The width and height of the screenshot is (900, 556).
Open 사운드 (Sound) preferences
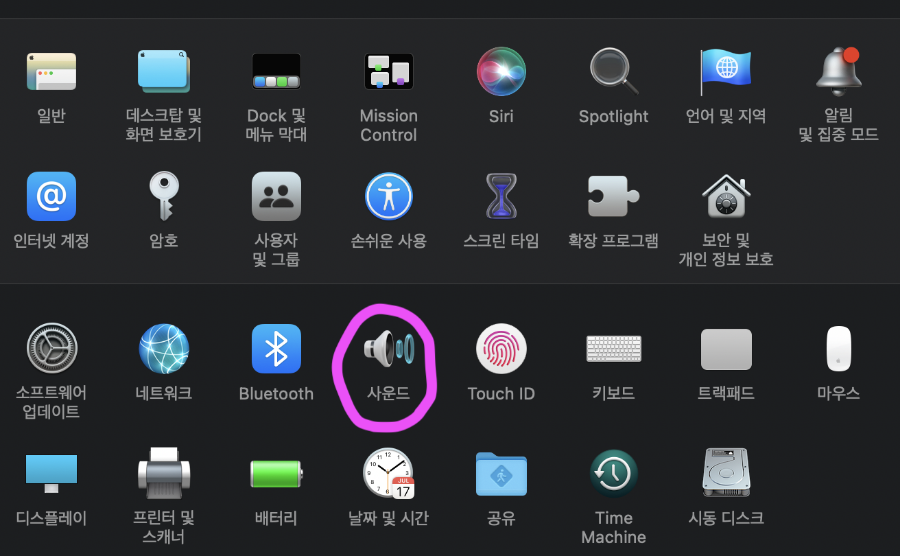(x=389, y=348)
